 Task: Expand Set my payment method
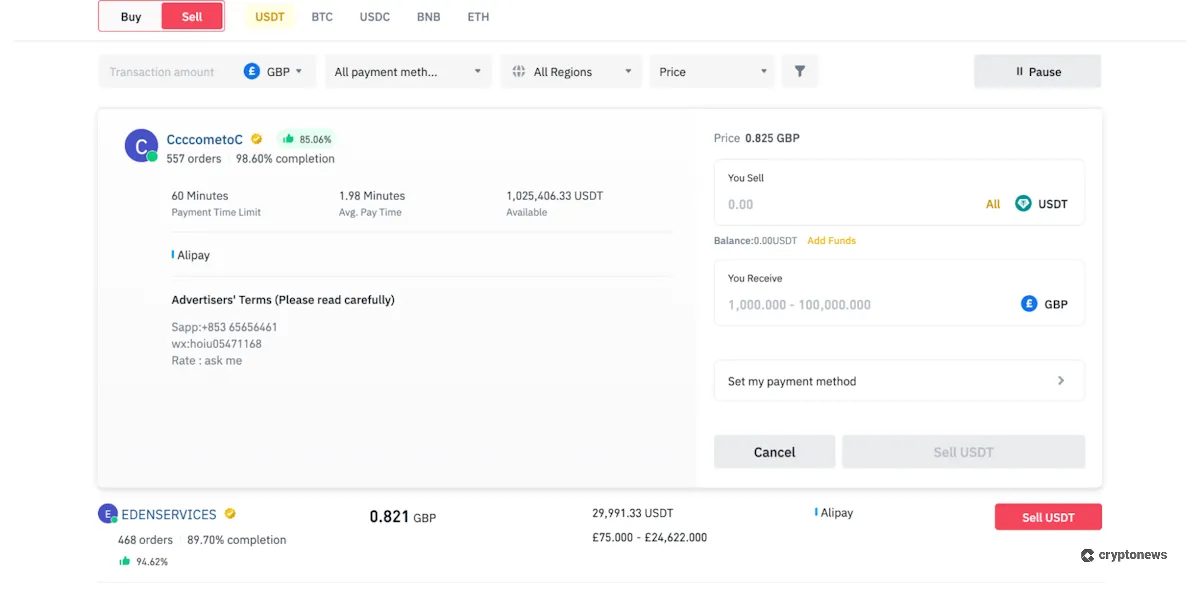[898, 381]
